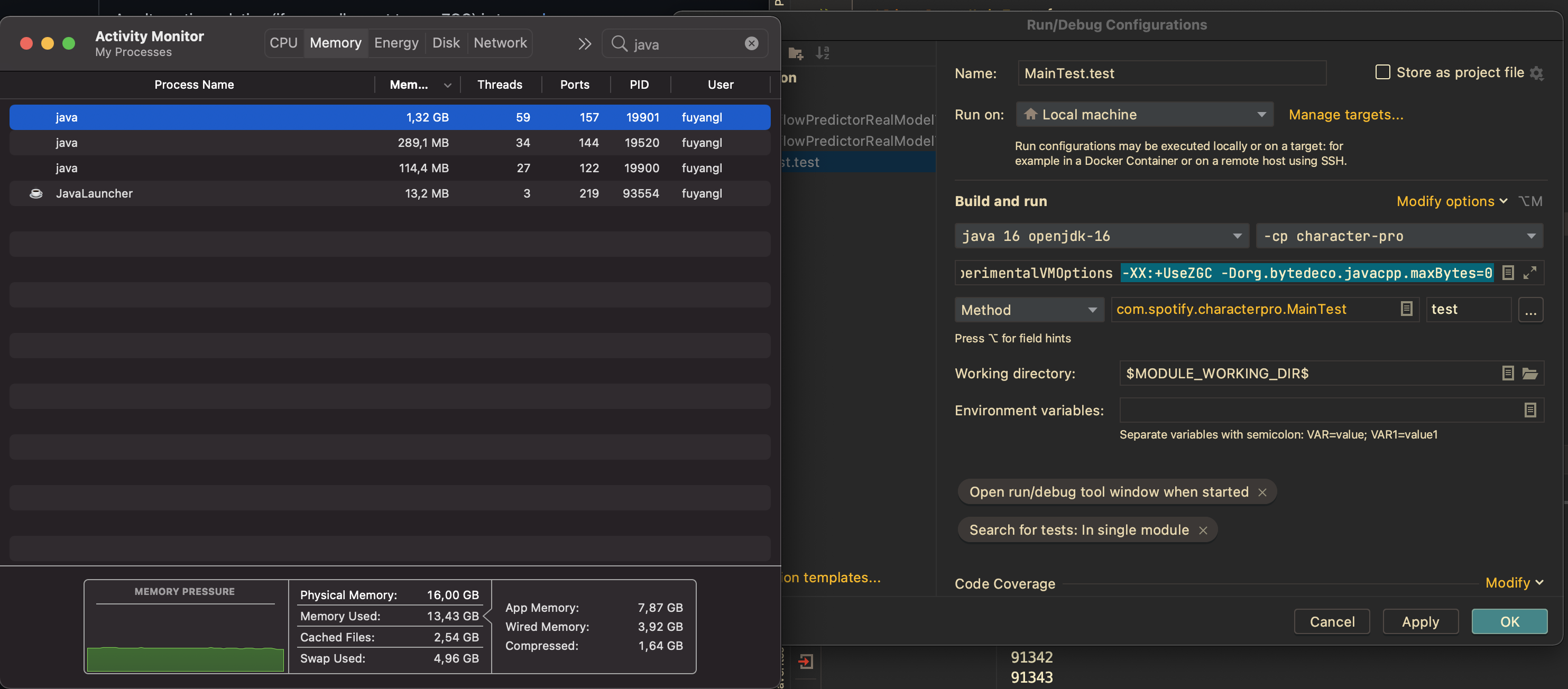The image size is (1568, 689).
Task: Open the Method test kind dropdown
Action: tap(1029, 310)
